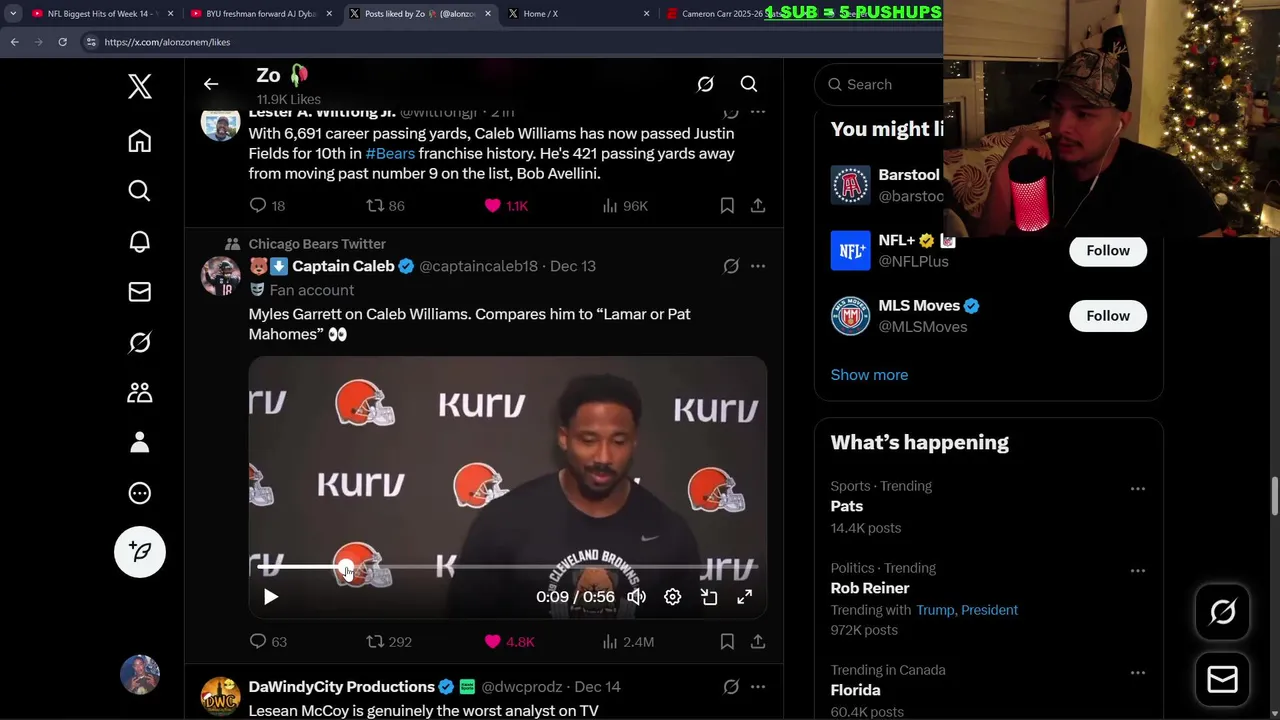Open the Pats trending topic

tap(847, 506)
